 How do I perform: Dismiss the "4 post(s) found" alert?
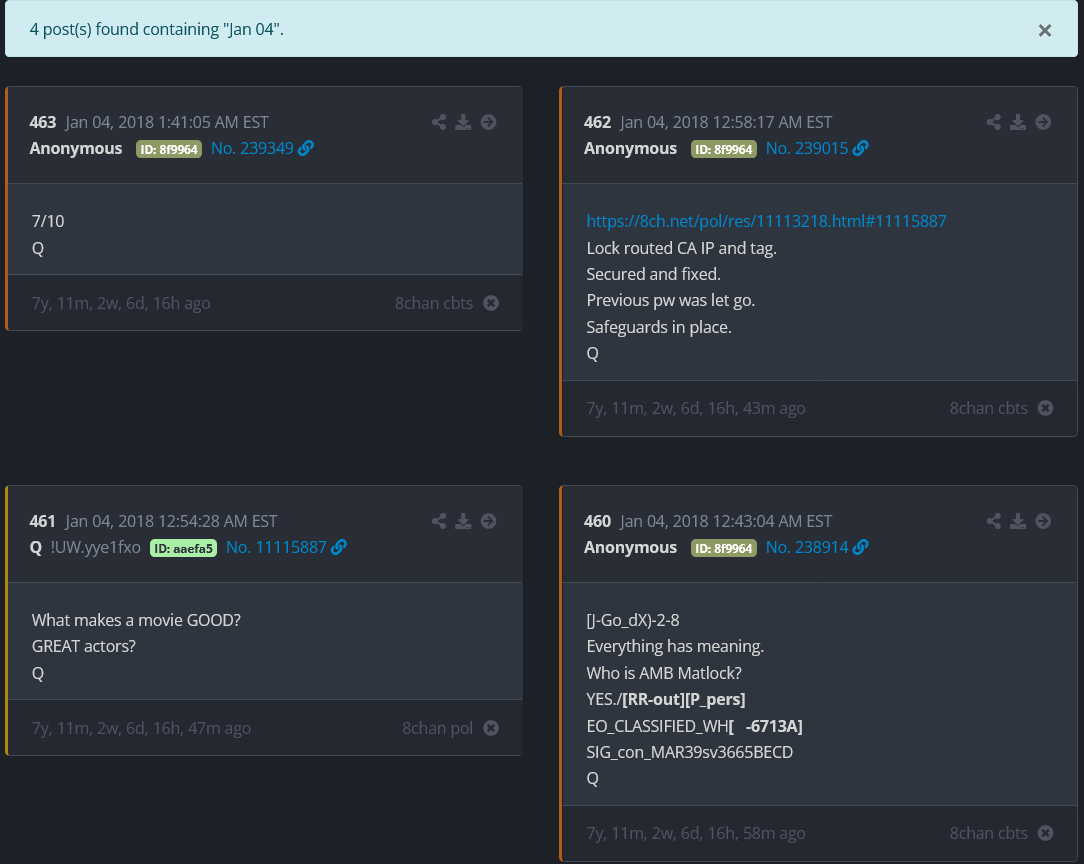(1044, 30)
